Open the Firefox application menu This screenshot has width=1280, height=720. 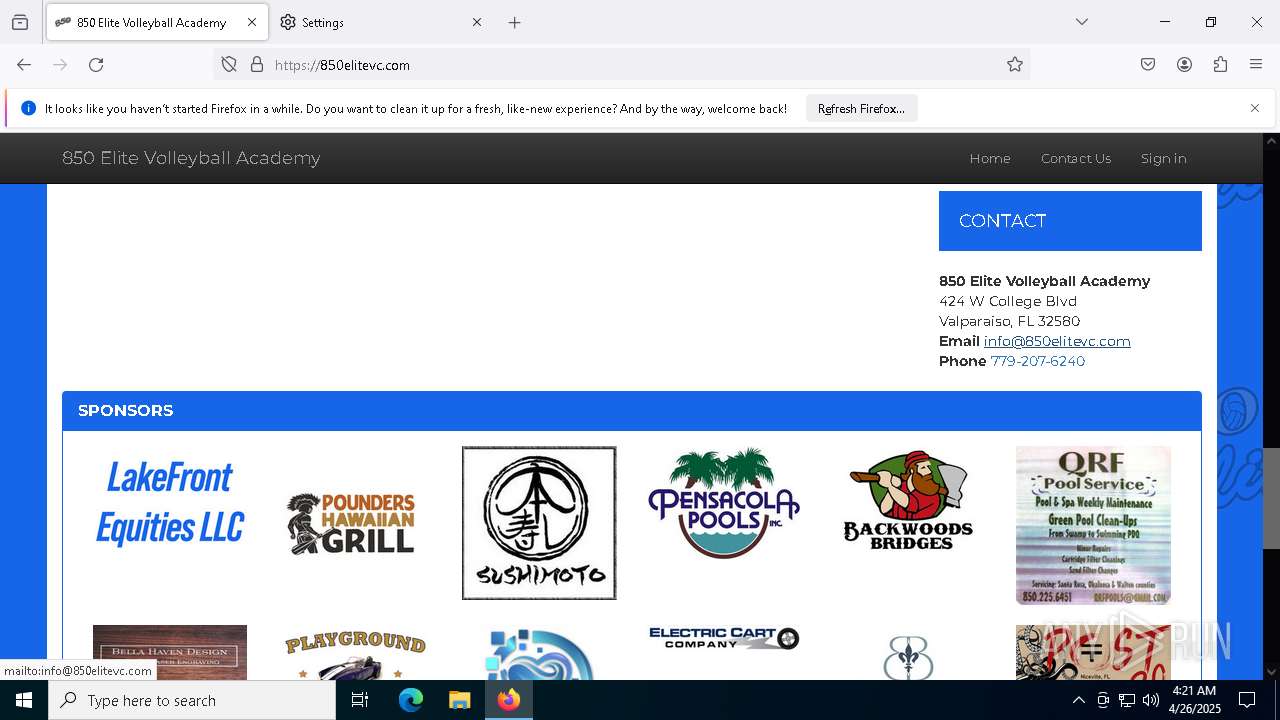tap(1256, 65)
